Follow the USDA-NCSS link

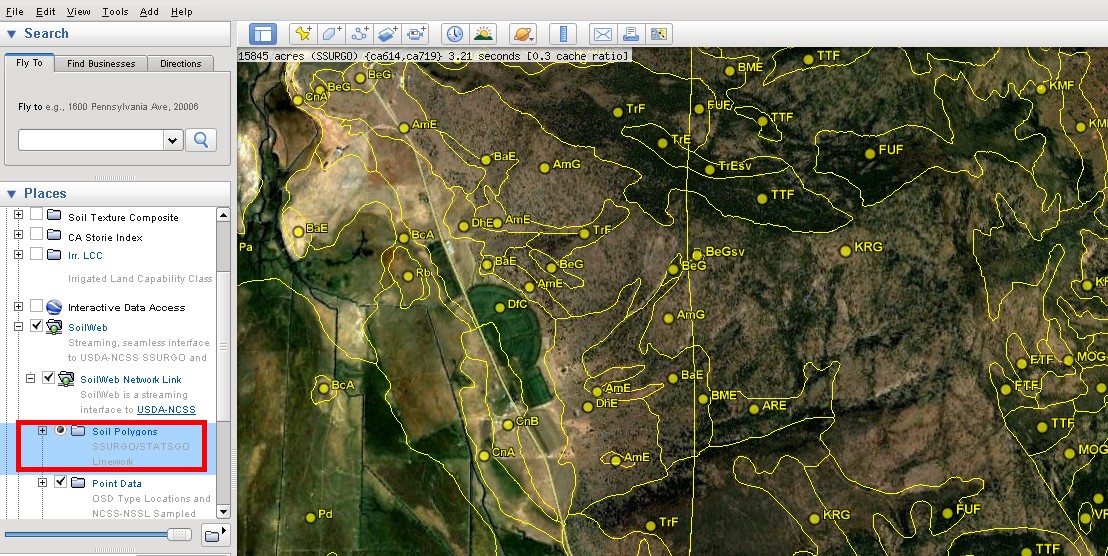point(166,410)
